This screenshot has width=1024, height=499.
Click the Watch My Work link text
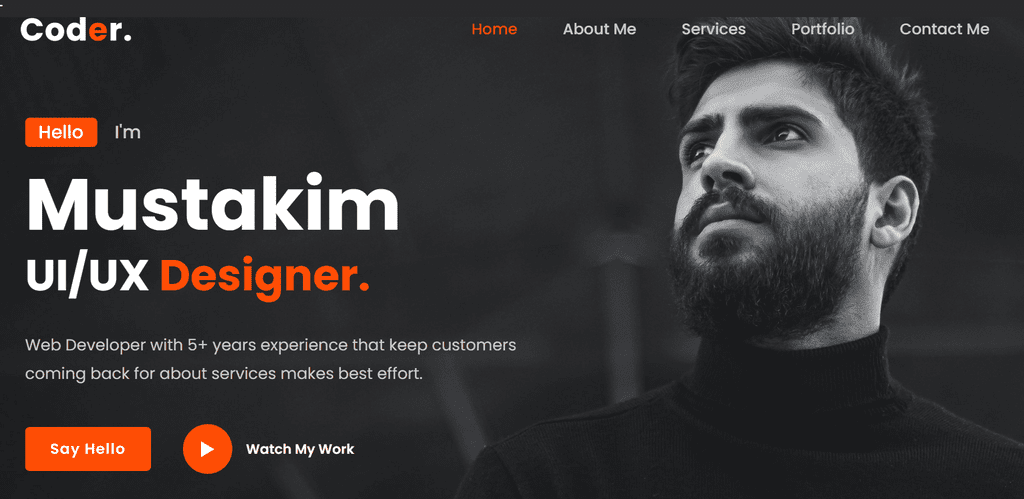coord(300,449)
